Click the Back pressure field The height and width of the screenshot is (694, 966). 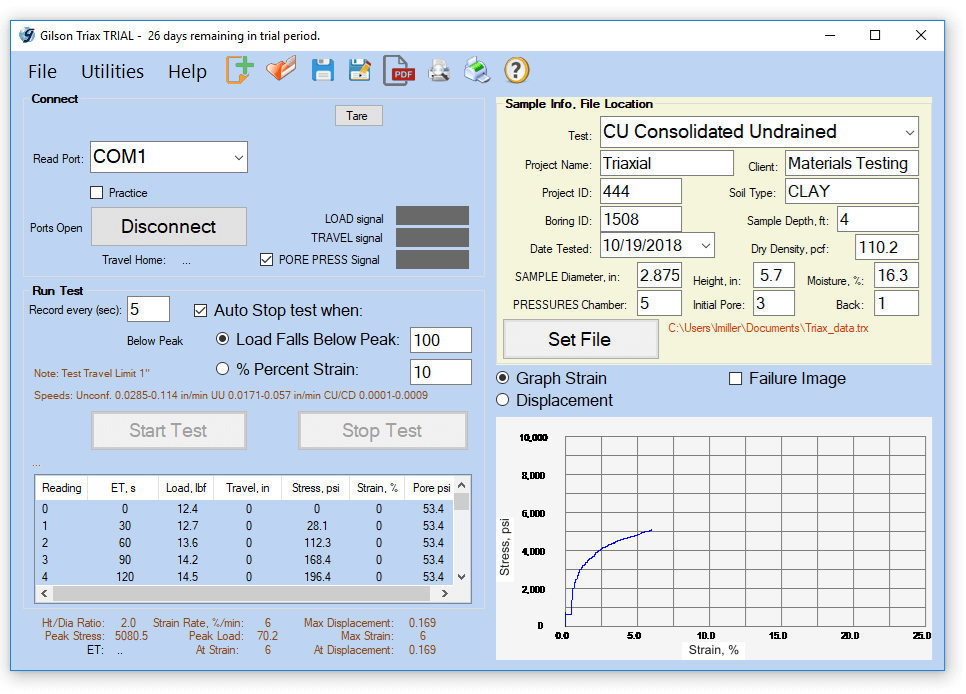[896, 303]
